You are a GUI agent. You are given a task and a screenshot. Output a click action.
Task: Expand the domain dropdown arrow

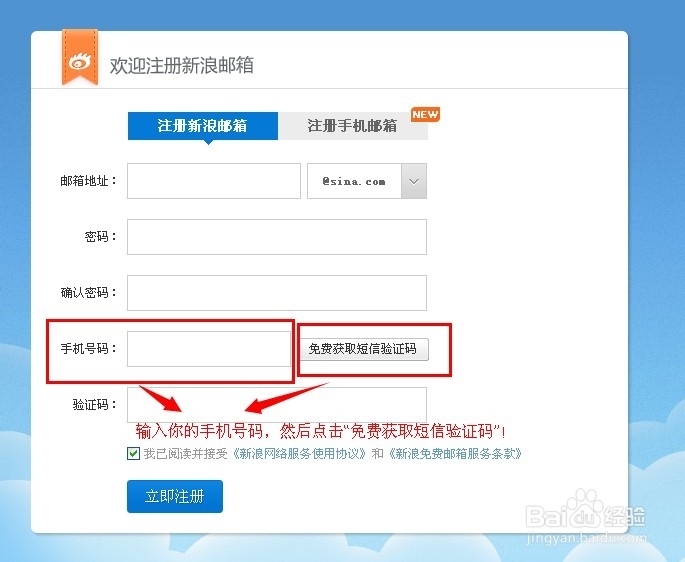click(414, 181)
